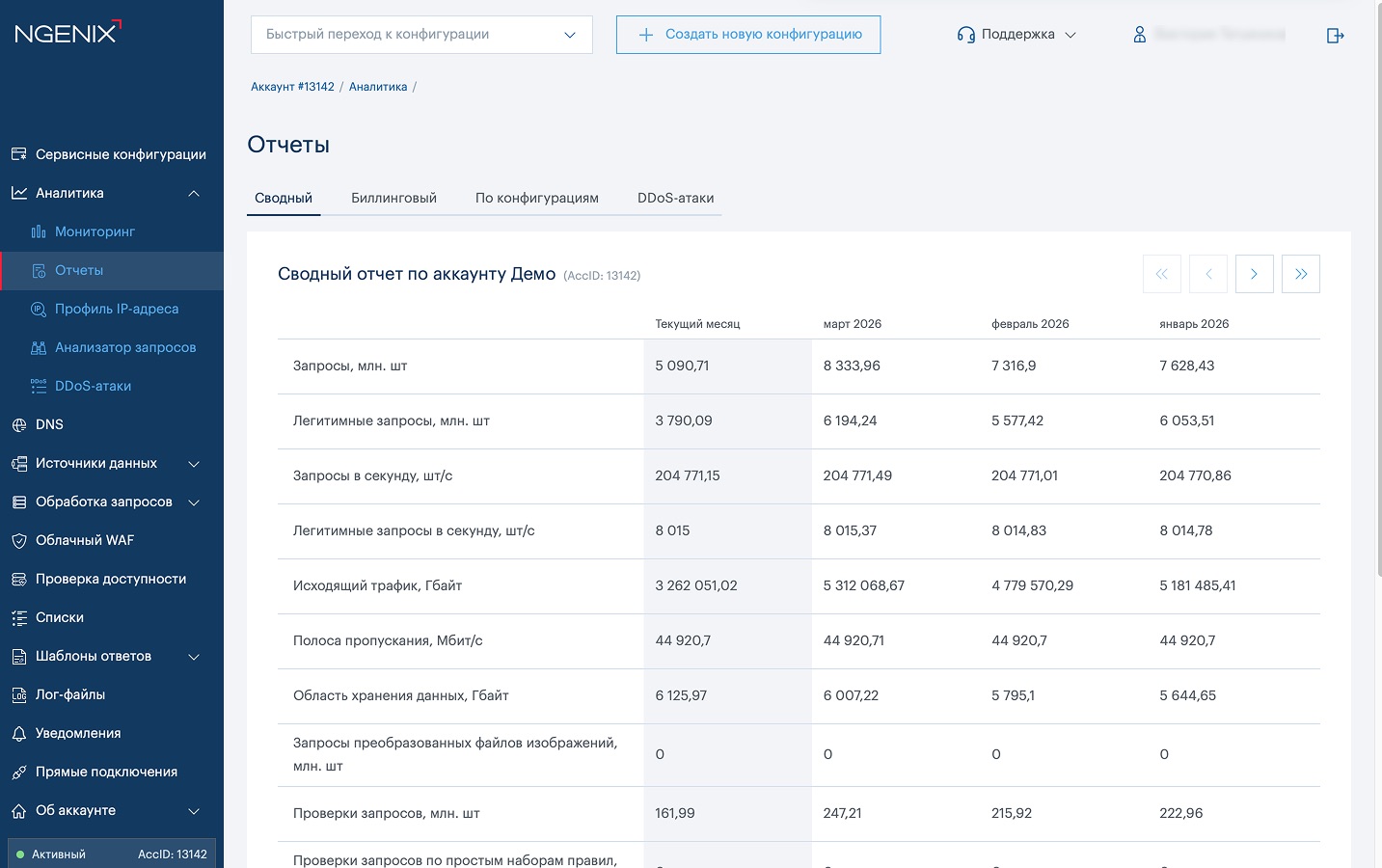Collapse the Аналитика sidebar section
Image resolution: width=1382 pixels, height=868 pixels.
pyautogui.click(x=194, y=193)
